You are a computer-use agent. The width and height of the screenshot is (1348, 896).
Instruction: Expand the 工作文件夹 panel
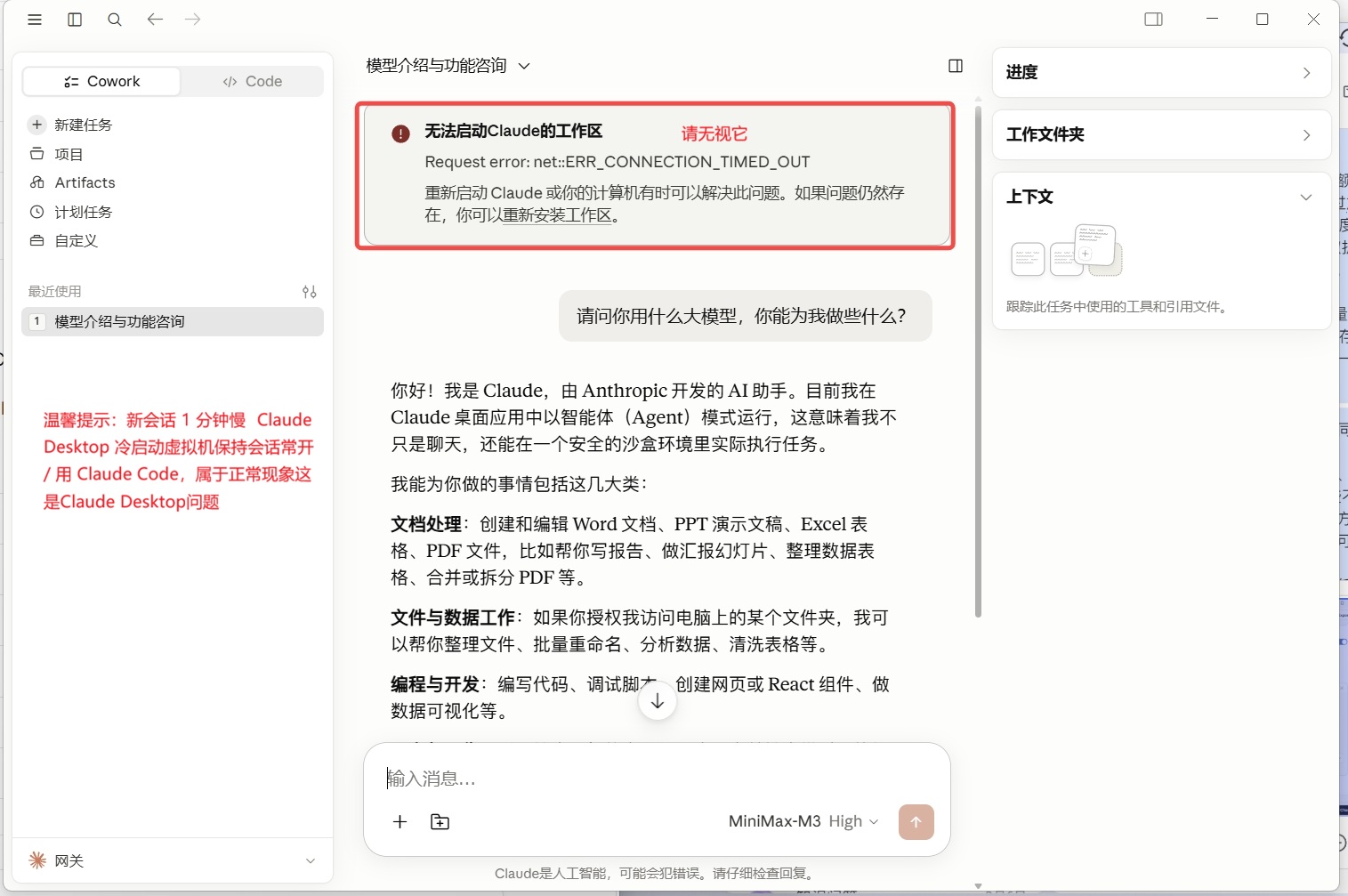[1161, 134]
